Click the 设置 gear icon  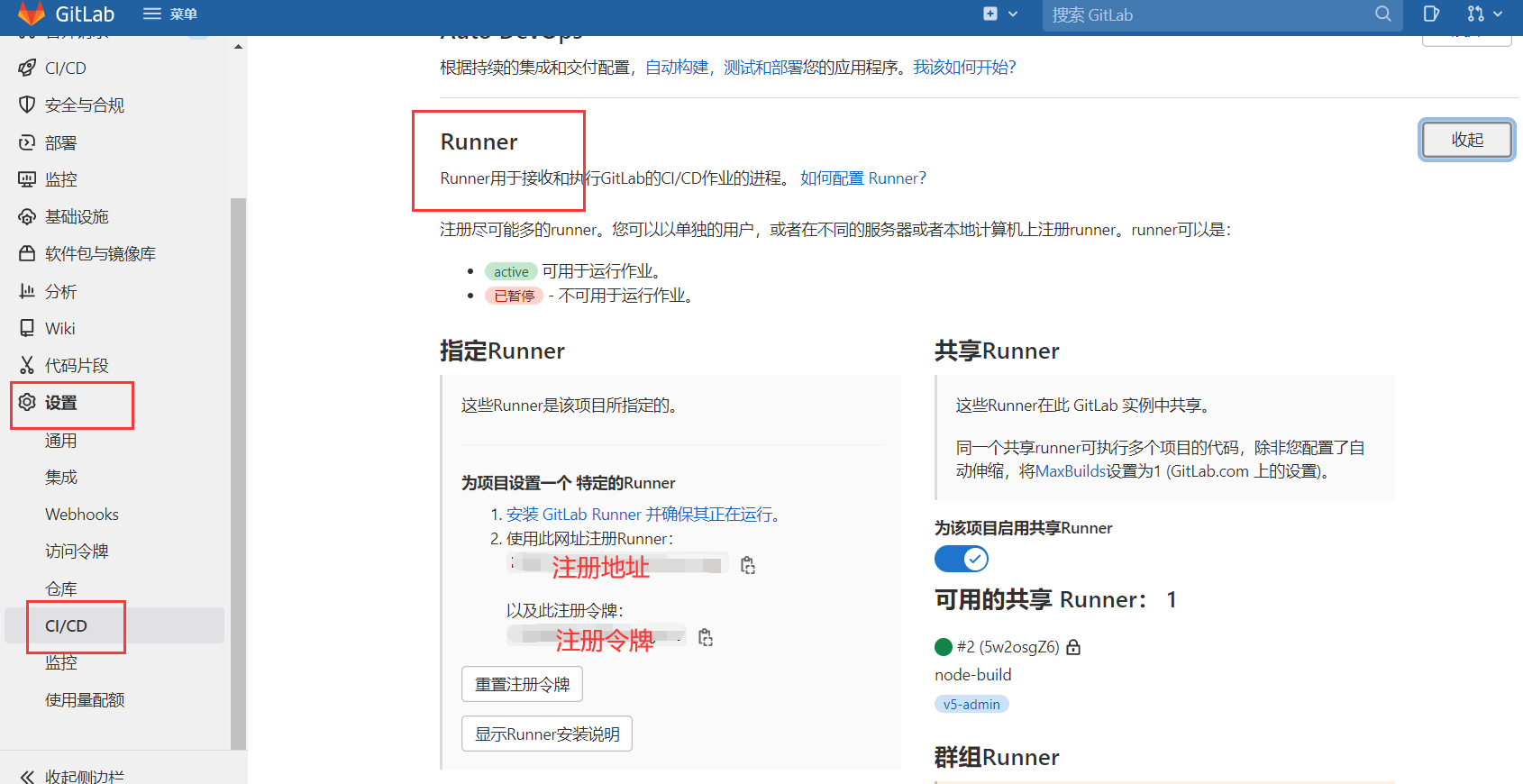[27, 402]
